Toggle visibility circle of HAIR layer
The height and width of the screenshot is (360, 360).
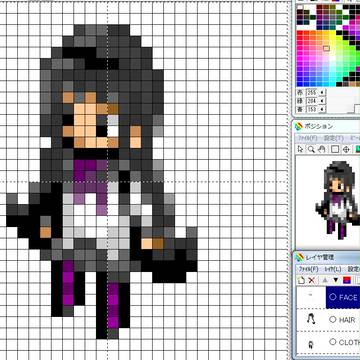[x=332, y=319]
